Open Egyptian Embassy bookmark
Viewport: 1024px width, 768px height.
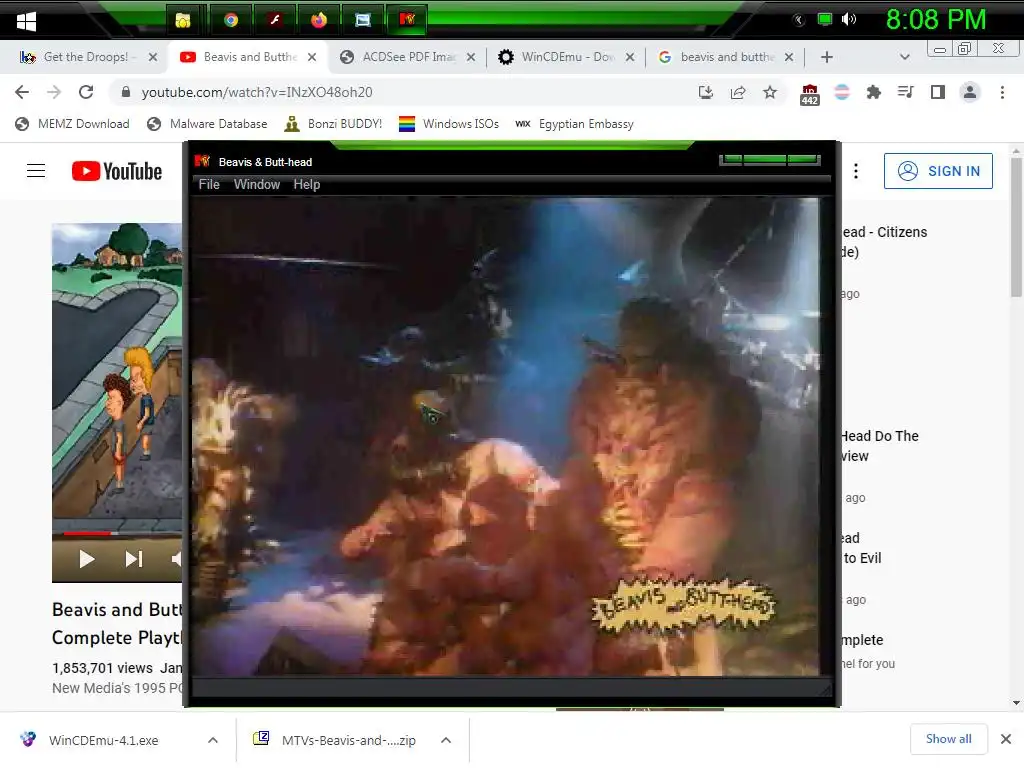[x=574, y=124]
